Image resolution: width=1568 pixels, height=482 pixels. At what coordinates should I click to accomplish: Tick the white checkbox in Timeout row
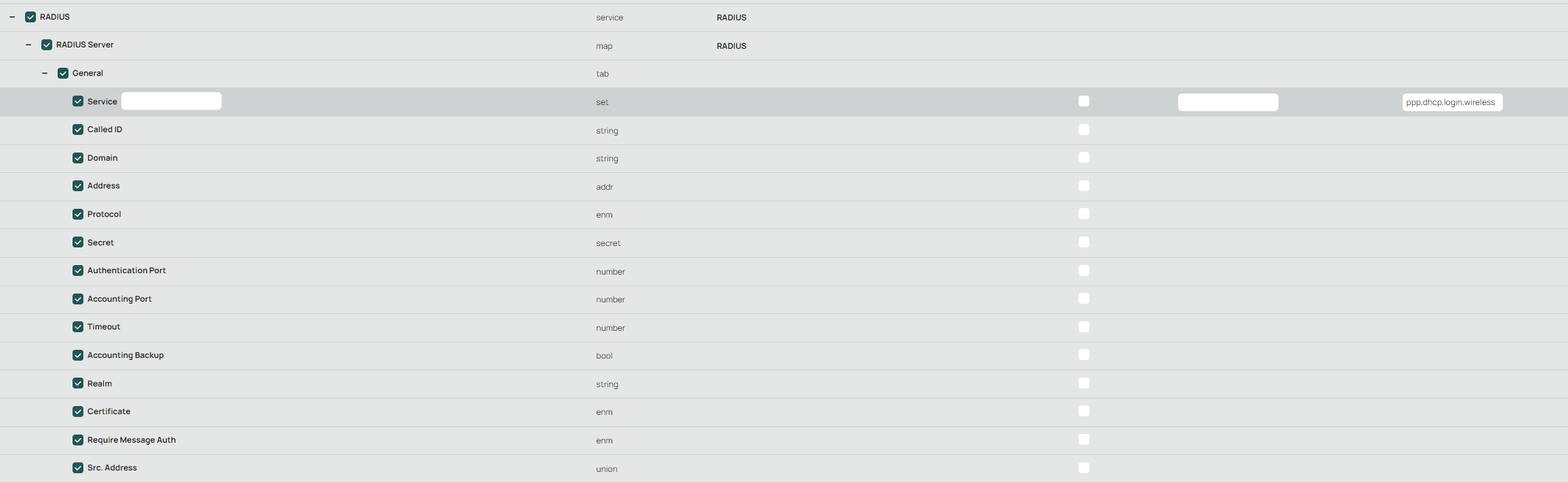1084,327
